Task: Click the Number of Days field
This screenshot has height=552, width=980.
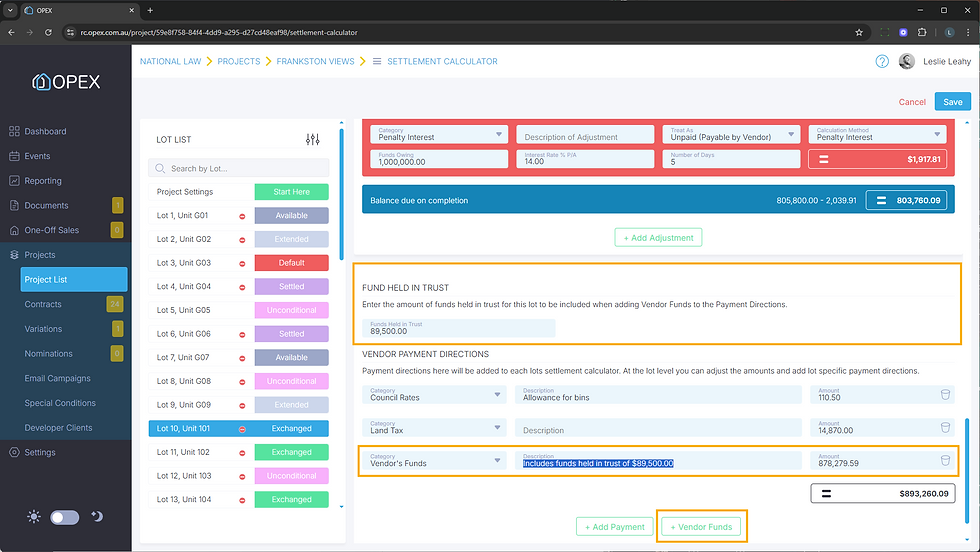Action: pos(731,159)
